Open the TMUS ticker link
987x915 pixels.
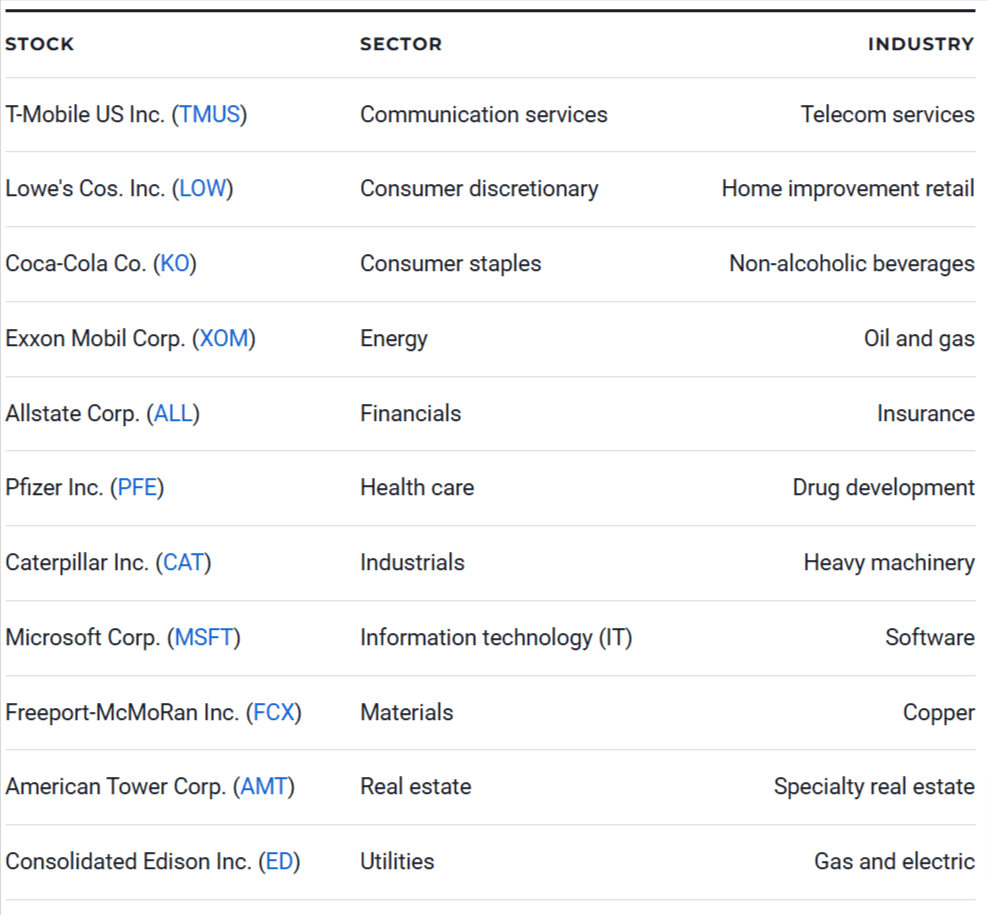point(210,114)
